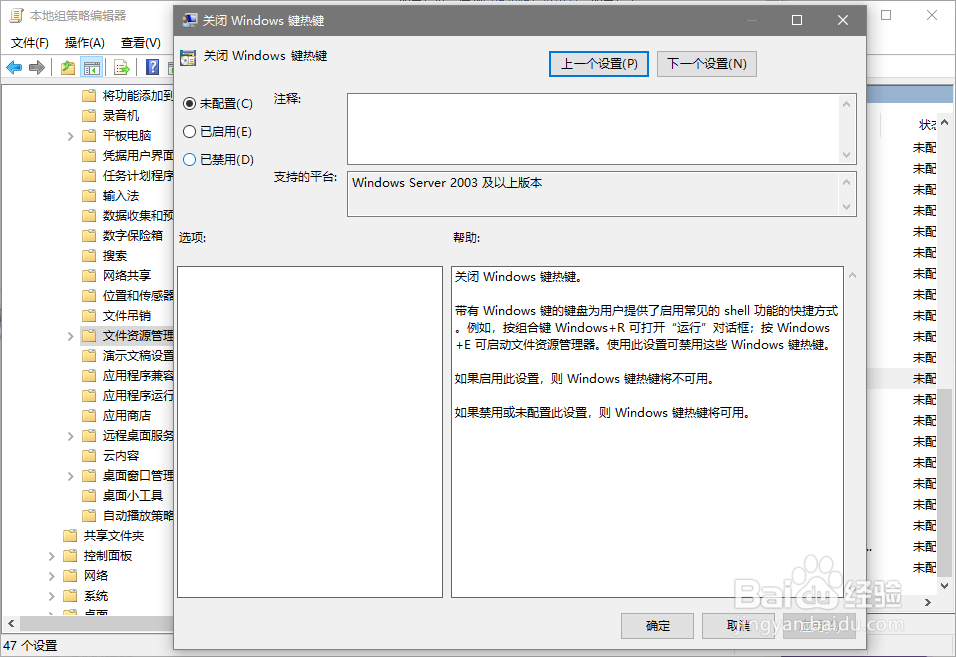Click the 支持的平台 box scroll down arrow
This screenshot has height=657, width=956.
(x=846, y=207)
